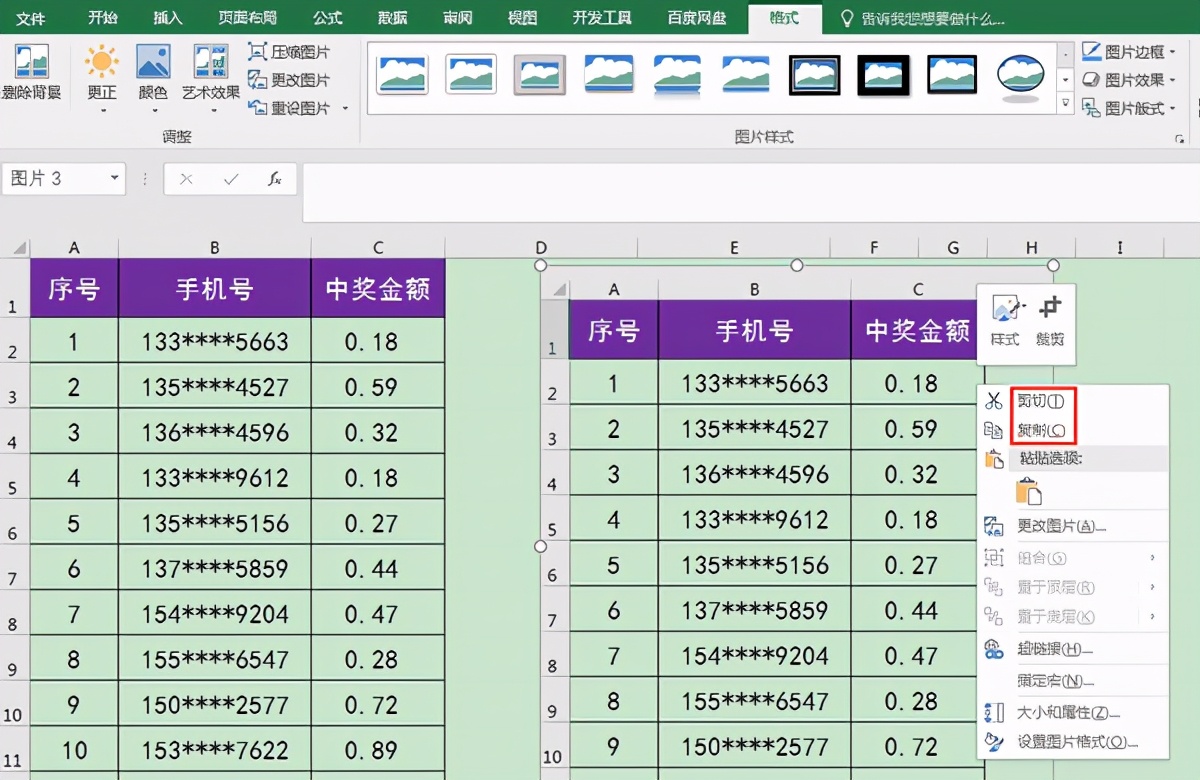Click the 百度网盘 ribbon tab
1200x780 pixels.
[697, 18]
